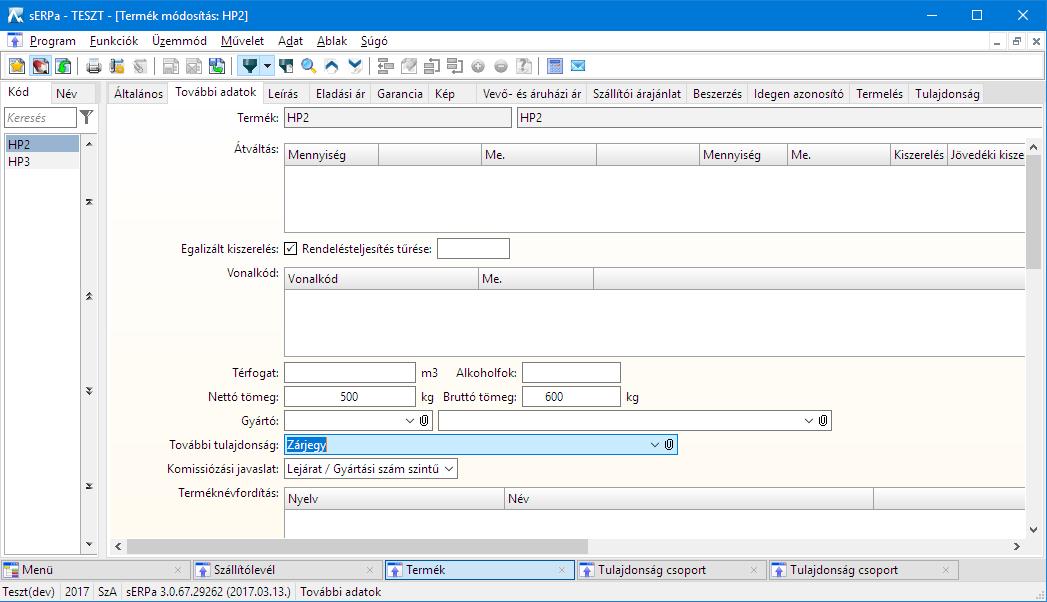
Task: Select HP3 in the product list
Action: click(20, 161)
